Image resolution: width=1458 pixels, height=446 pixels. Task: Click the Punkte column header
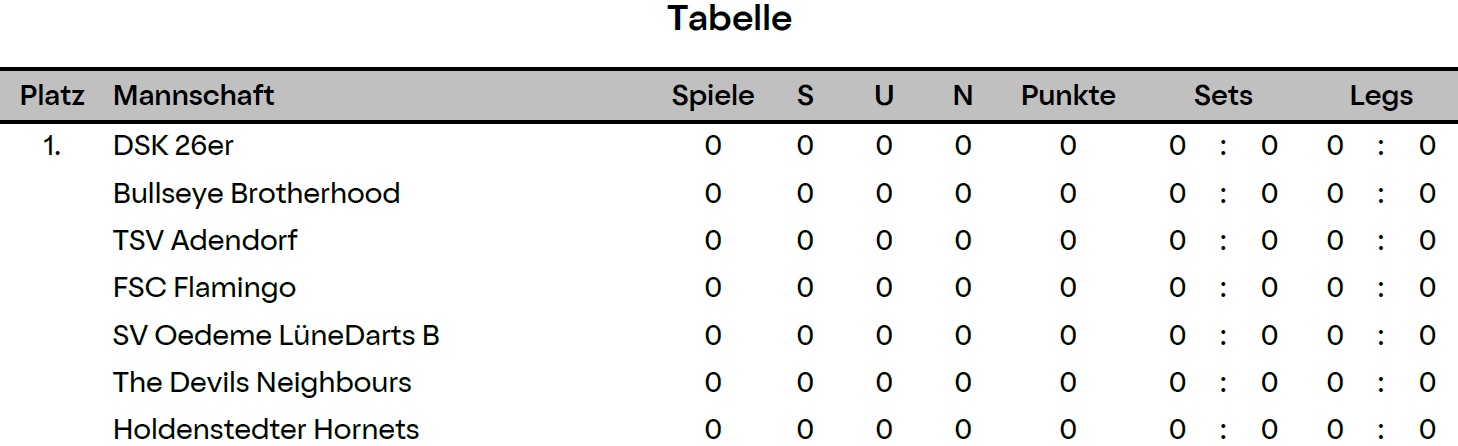(x=1068, y=96)
